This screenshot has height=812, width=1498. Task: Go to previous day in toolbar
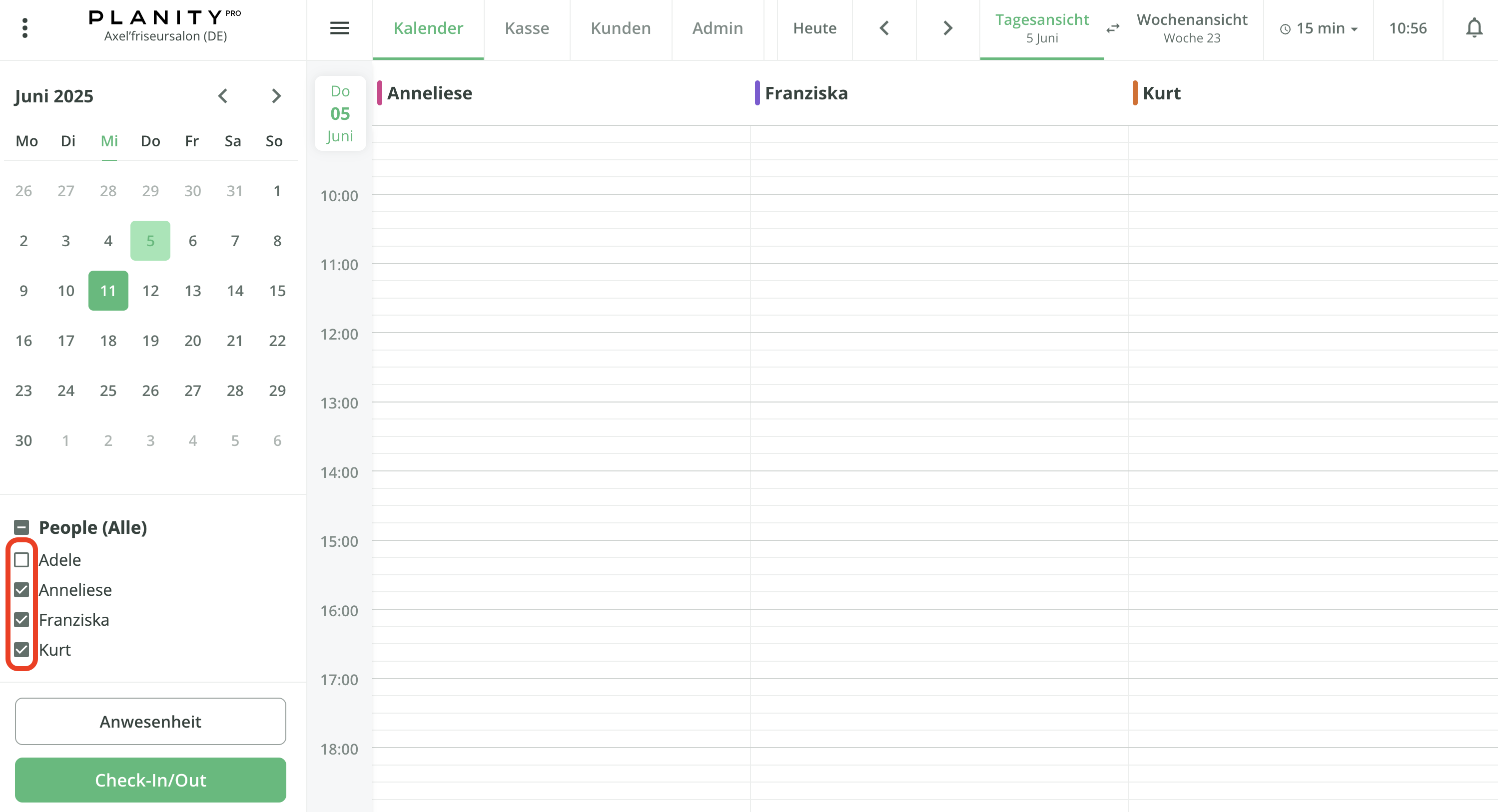tap(884, 28)
